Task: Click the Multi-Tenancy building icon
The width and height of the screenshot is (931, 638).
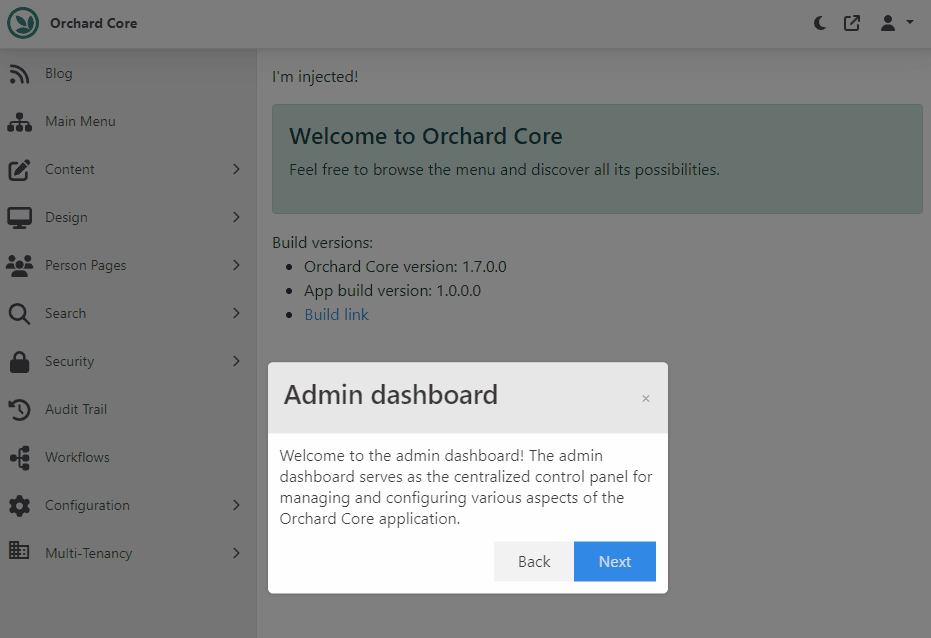Action: [19, 550]
